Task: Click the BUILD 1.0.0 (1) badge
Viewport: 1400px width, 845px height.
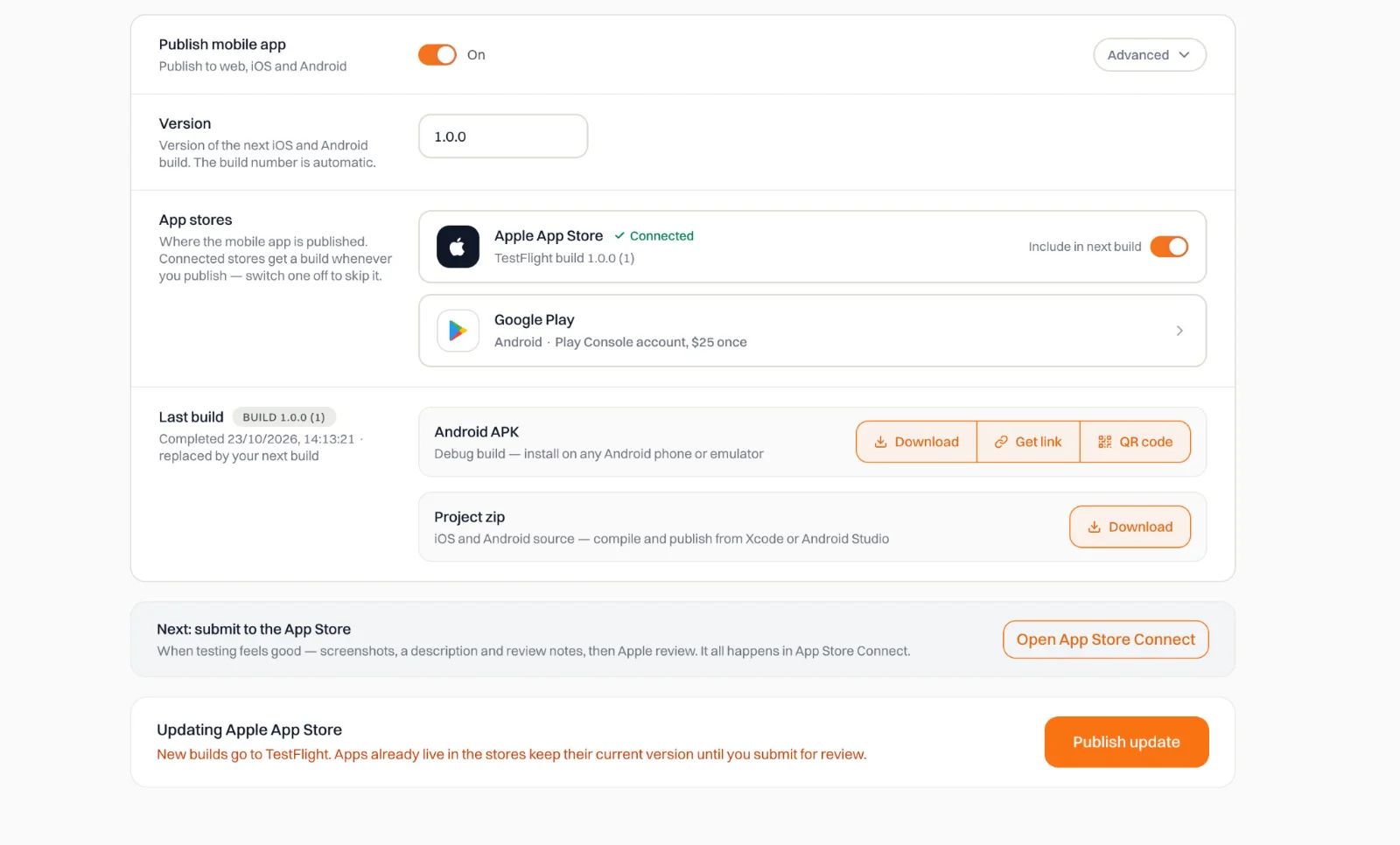Action: [284, 417]
